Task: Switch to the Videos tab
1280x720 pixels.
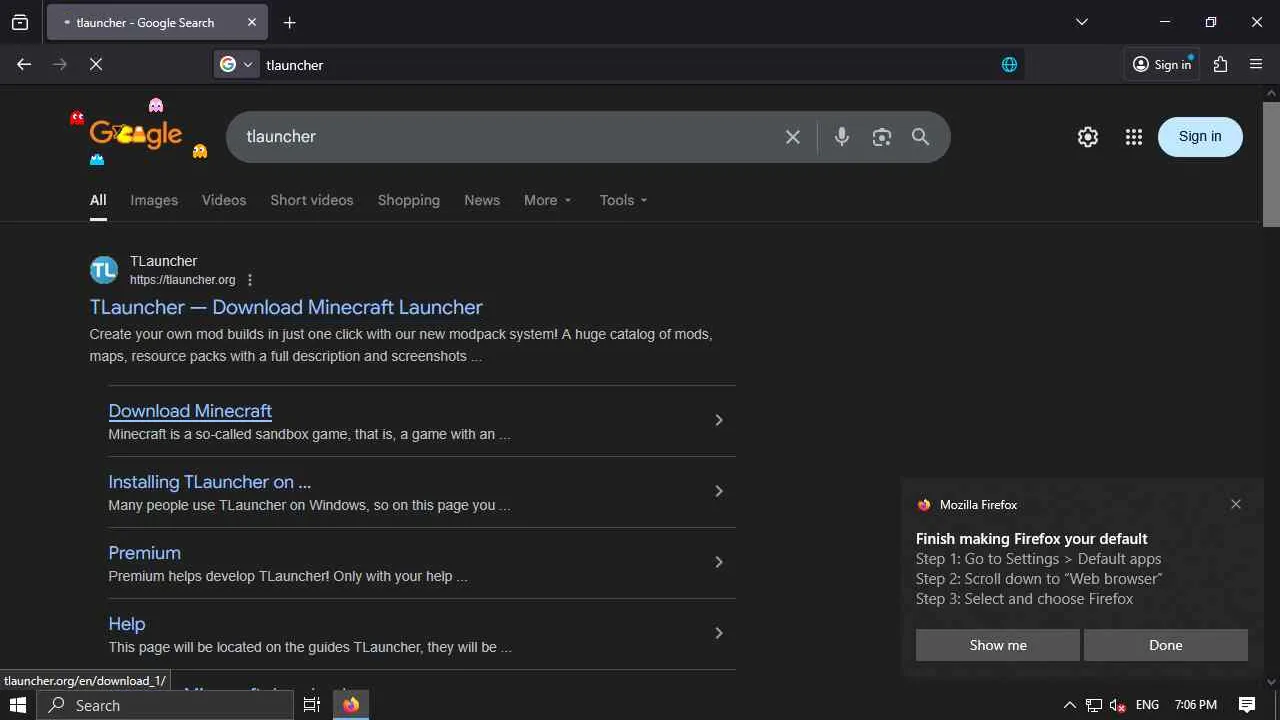Action: [224, 200]
